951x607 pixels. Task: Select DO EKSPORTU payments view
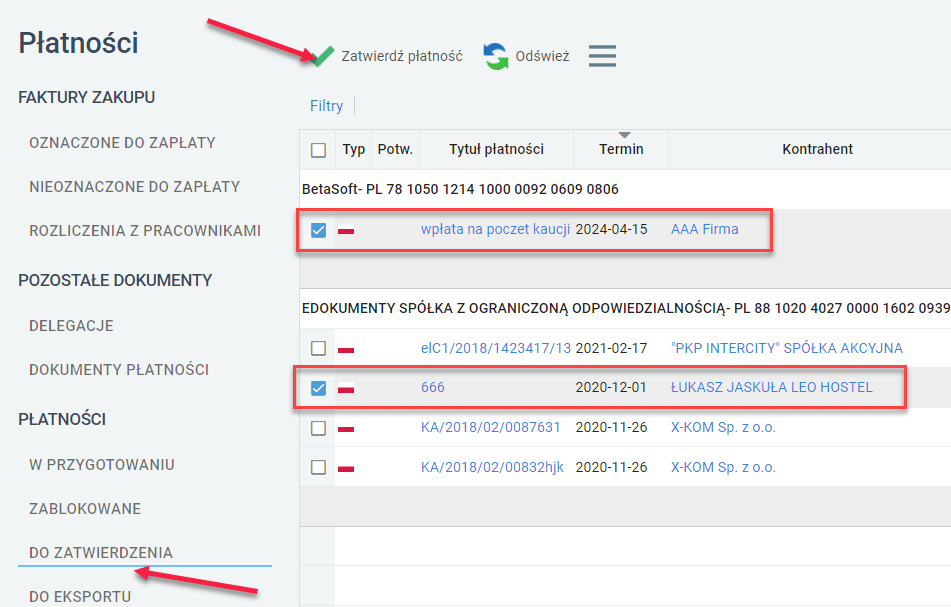tap(80, 597)
